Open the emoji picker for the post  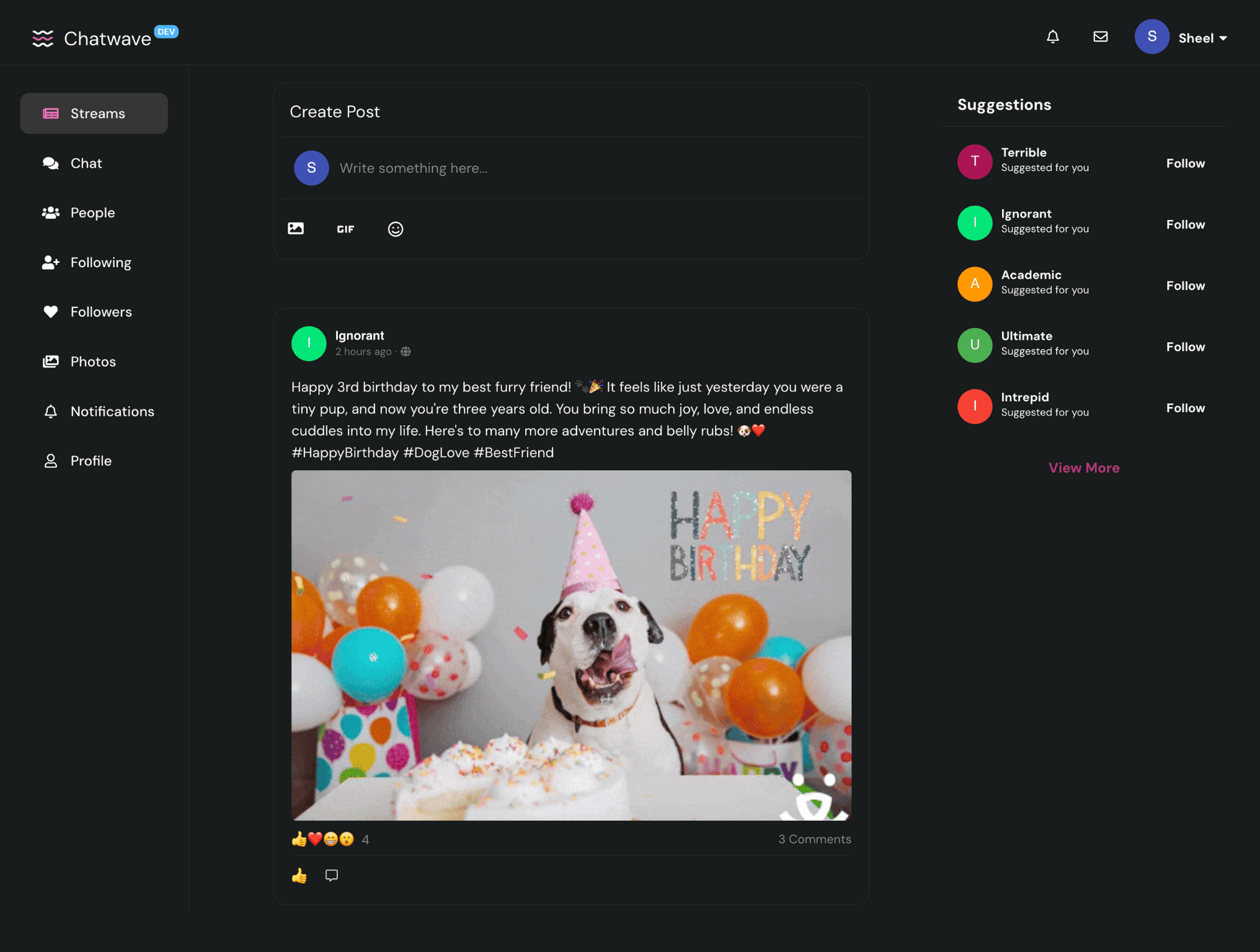(x=396, y=229)
